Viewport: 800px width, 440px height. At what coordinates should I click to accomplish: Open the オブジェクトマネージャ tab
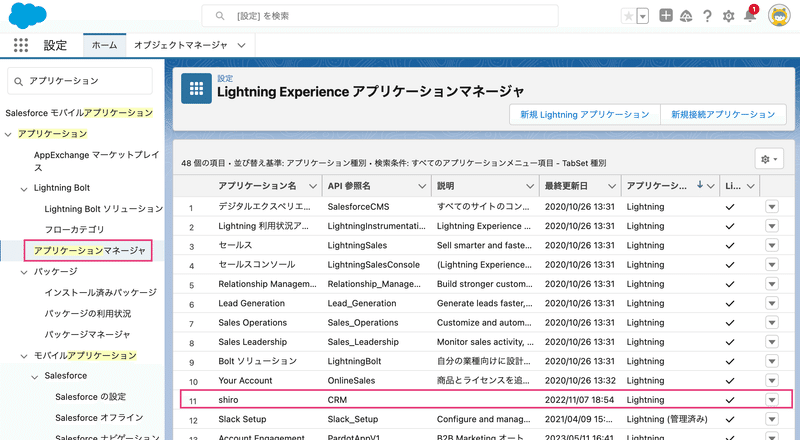(181, 45)
